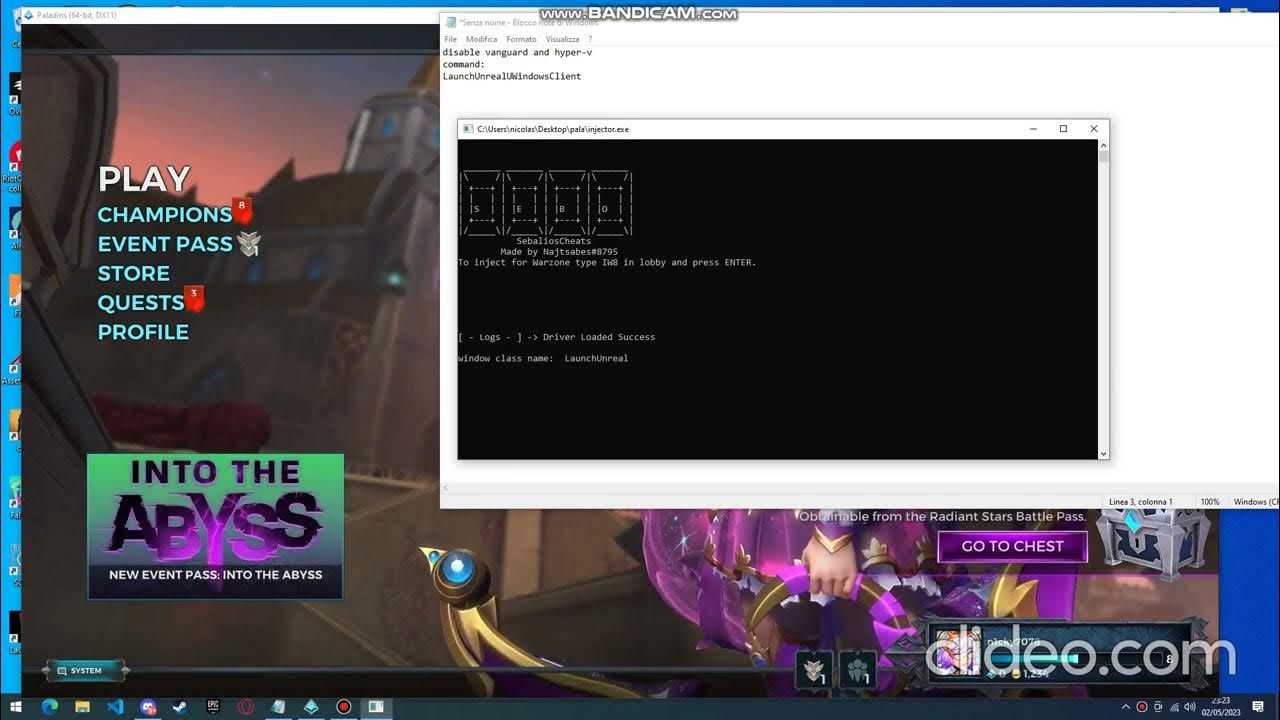Open the Windows Start menu
The height and width of the screenshot is (720, 1280).
click(x=16, y=707)
